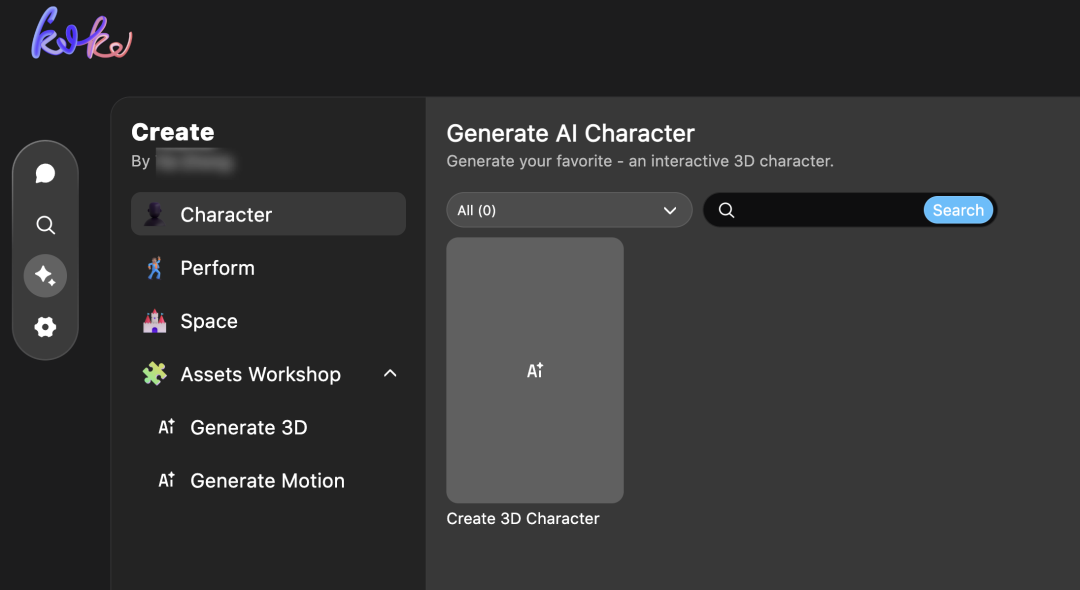Click the Character avatar icon

[x=154, y=214]
